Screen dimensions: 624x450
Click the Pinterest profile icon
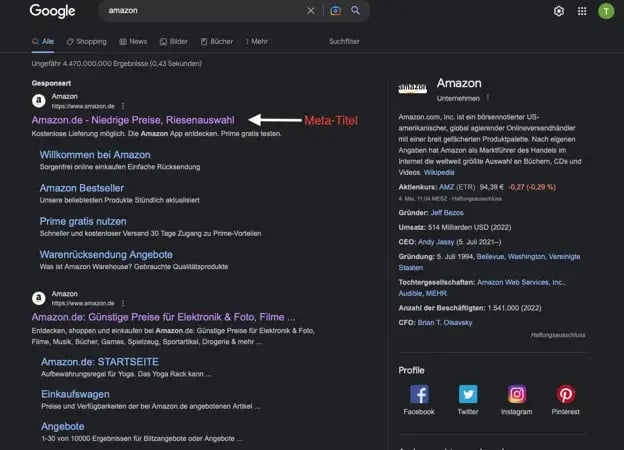pos(566,394)
